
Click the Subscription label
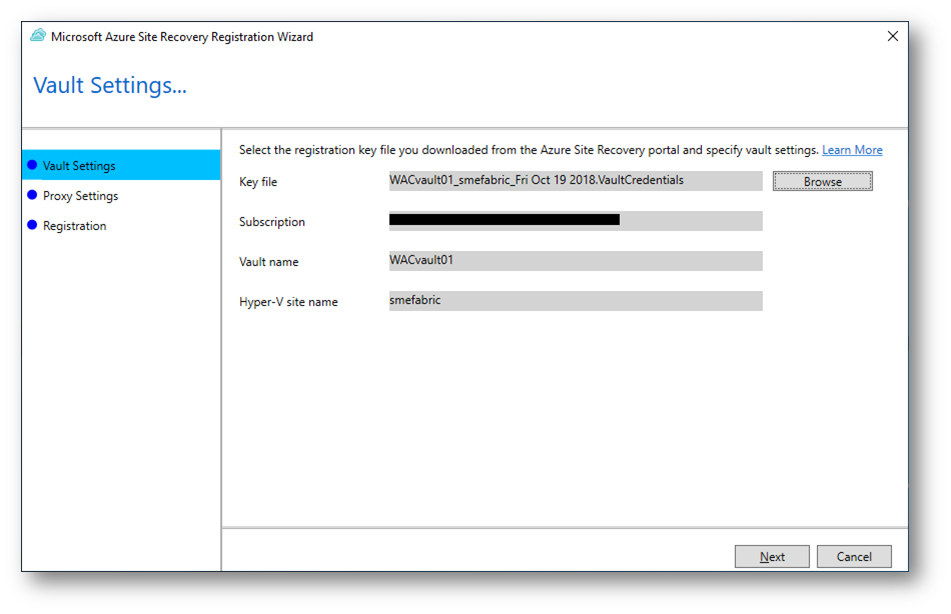(272, 222)
